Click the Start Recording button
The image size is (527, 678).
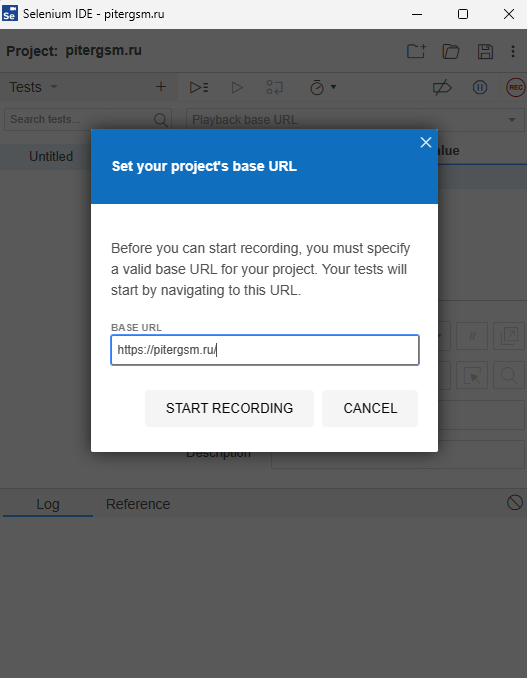pyautogui.click(x=229, y=408)
